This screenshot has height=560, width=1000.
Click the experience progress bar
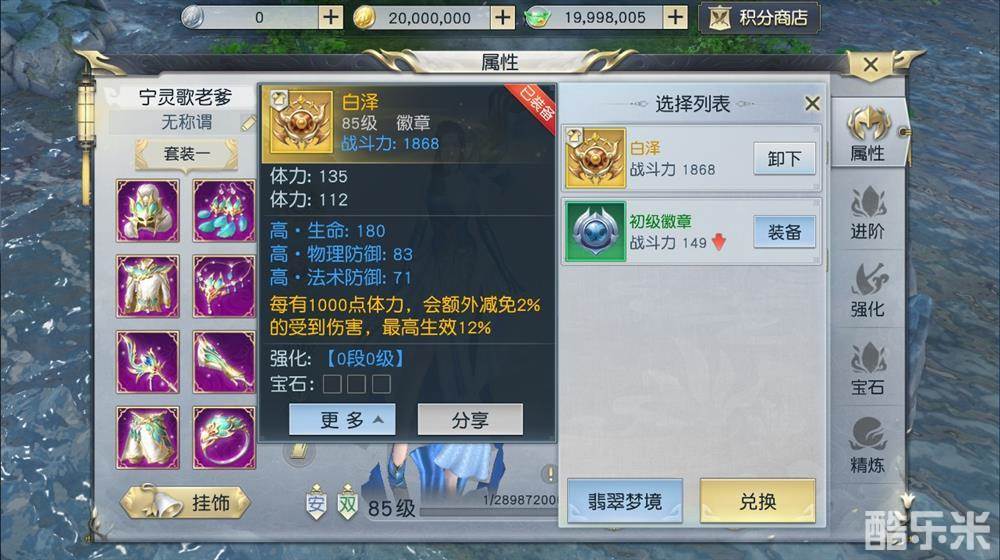(x=489, y=511)
